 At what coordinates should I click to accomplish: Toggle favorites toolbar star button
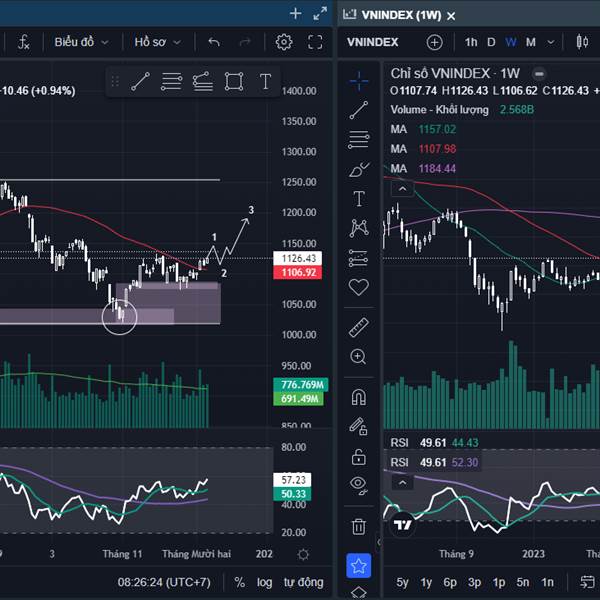coord(359,566)
